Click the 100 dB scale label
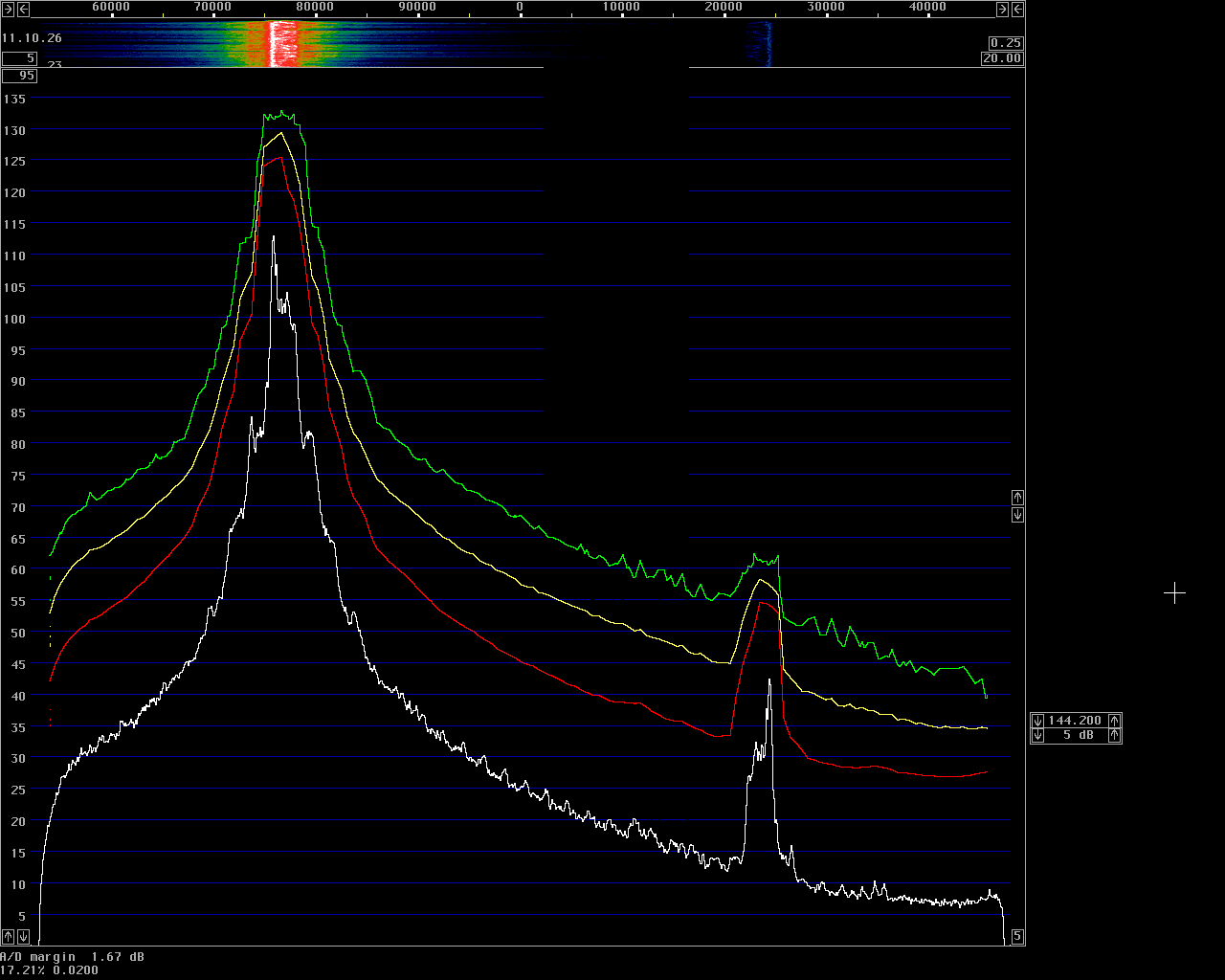 tap(14, 319)
